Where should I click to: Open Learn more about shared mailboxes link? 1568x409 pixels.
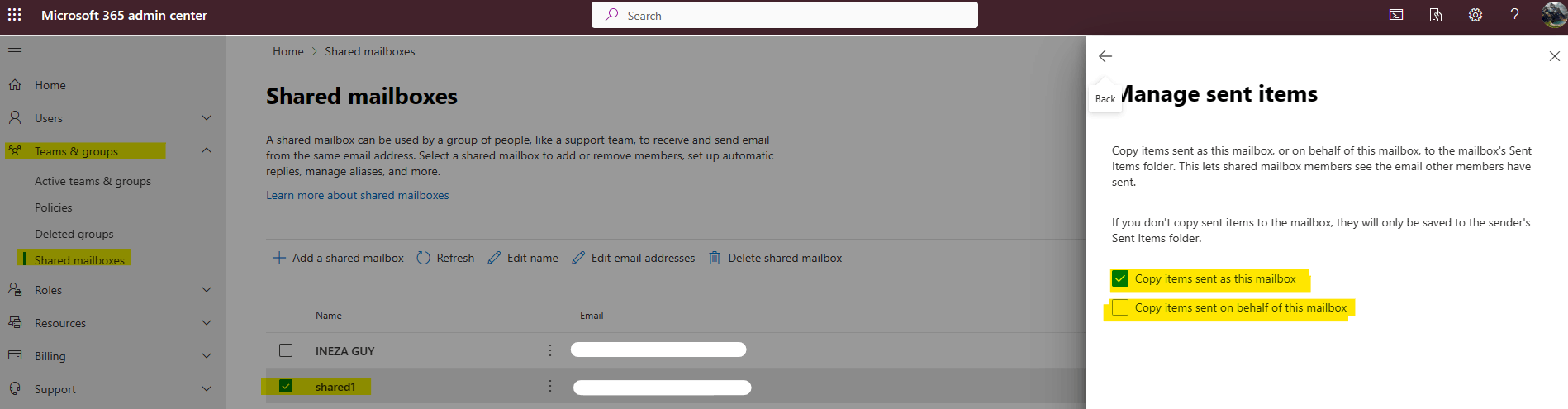(358, 195)
